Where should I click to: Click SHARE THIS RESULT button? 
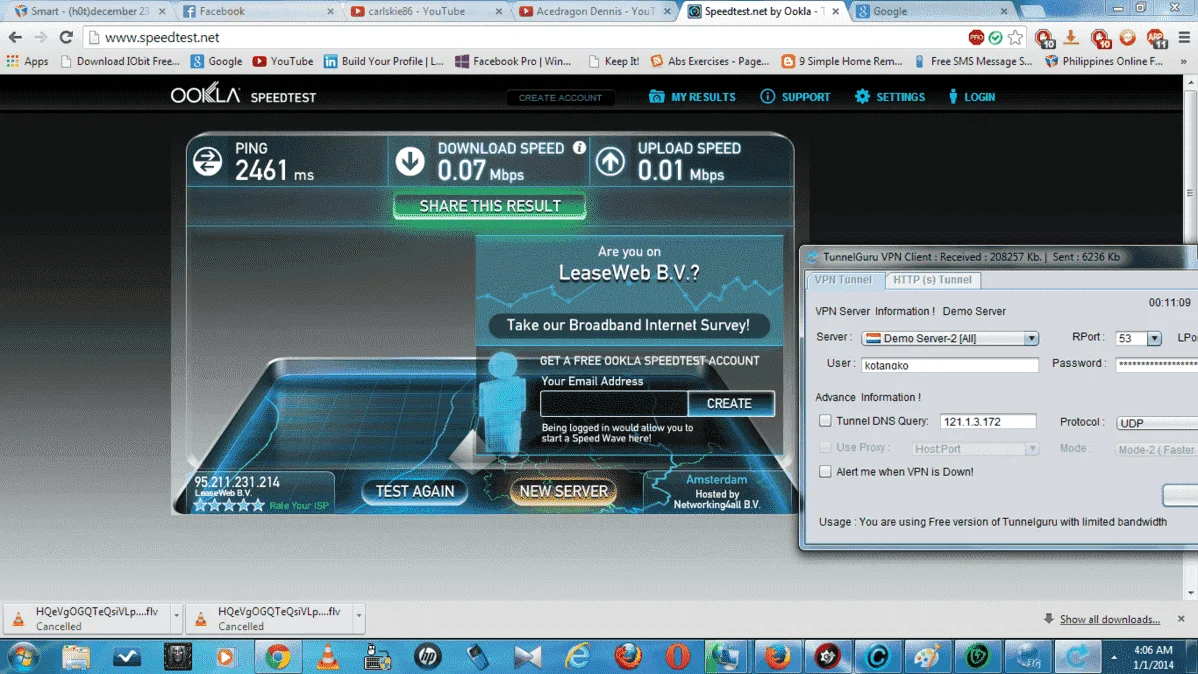490,206
